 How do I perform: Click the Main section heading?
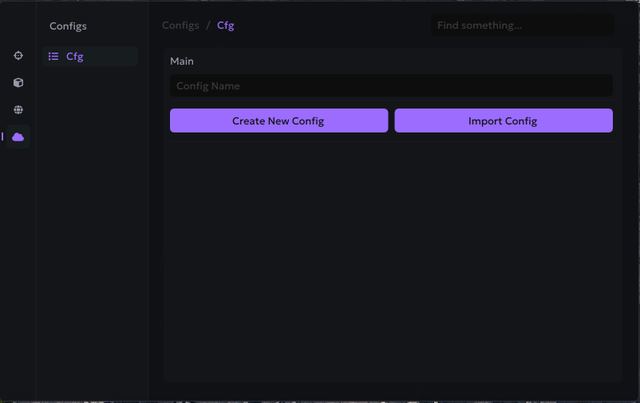point(182,61)
